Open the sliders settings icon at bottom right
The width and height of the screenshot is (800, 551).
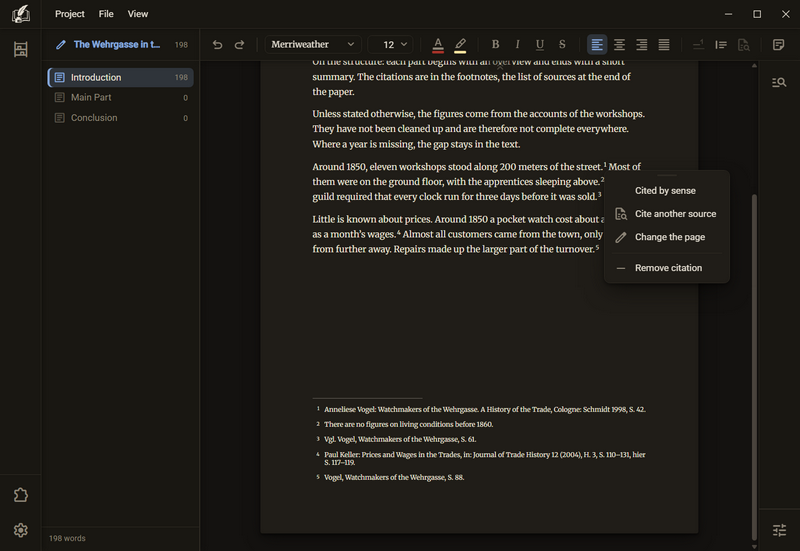click(779, 530)
